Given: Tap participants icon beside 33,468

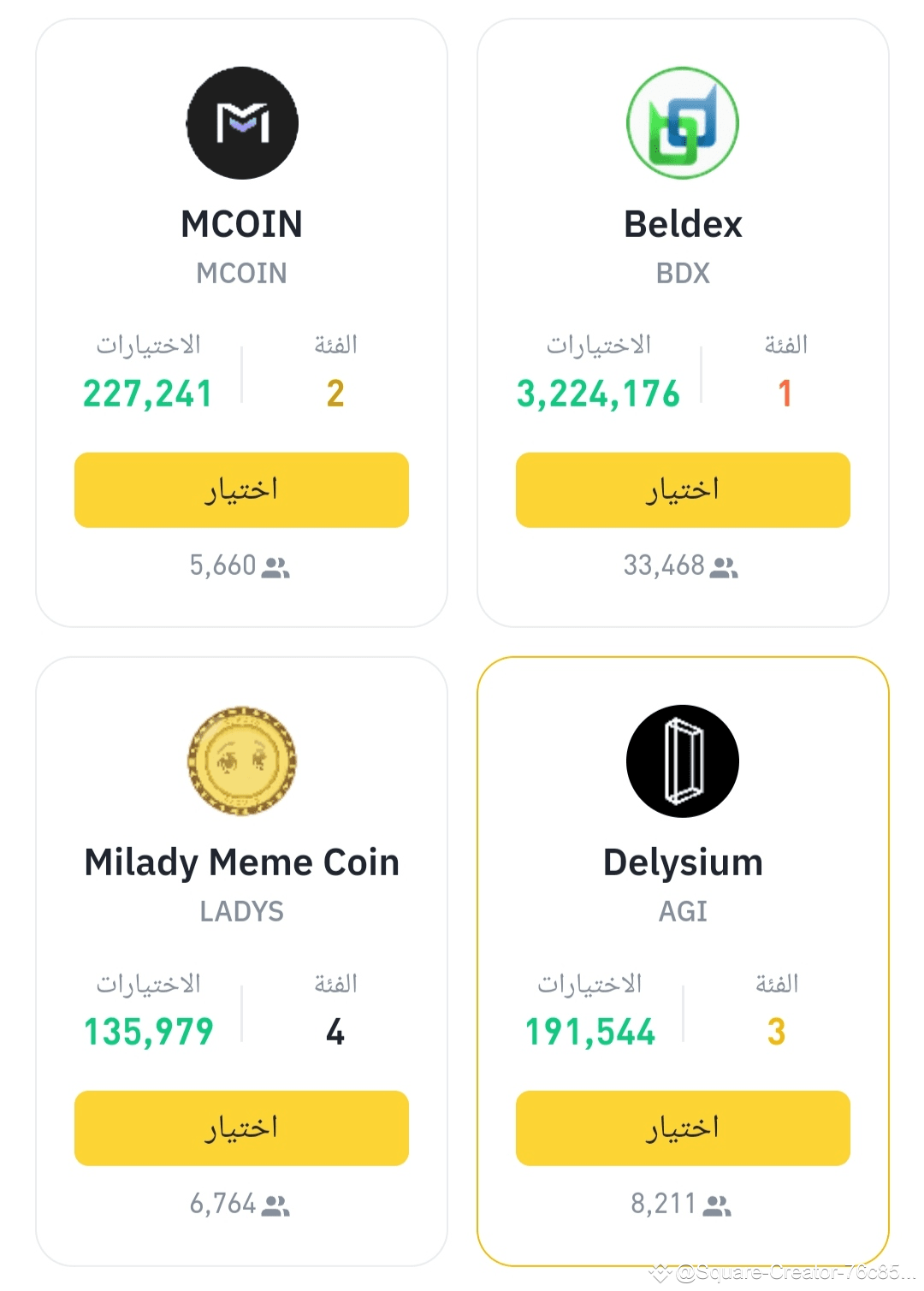Looking at the screenshot, I should (x=724, y=567).
